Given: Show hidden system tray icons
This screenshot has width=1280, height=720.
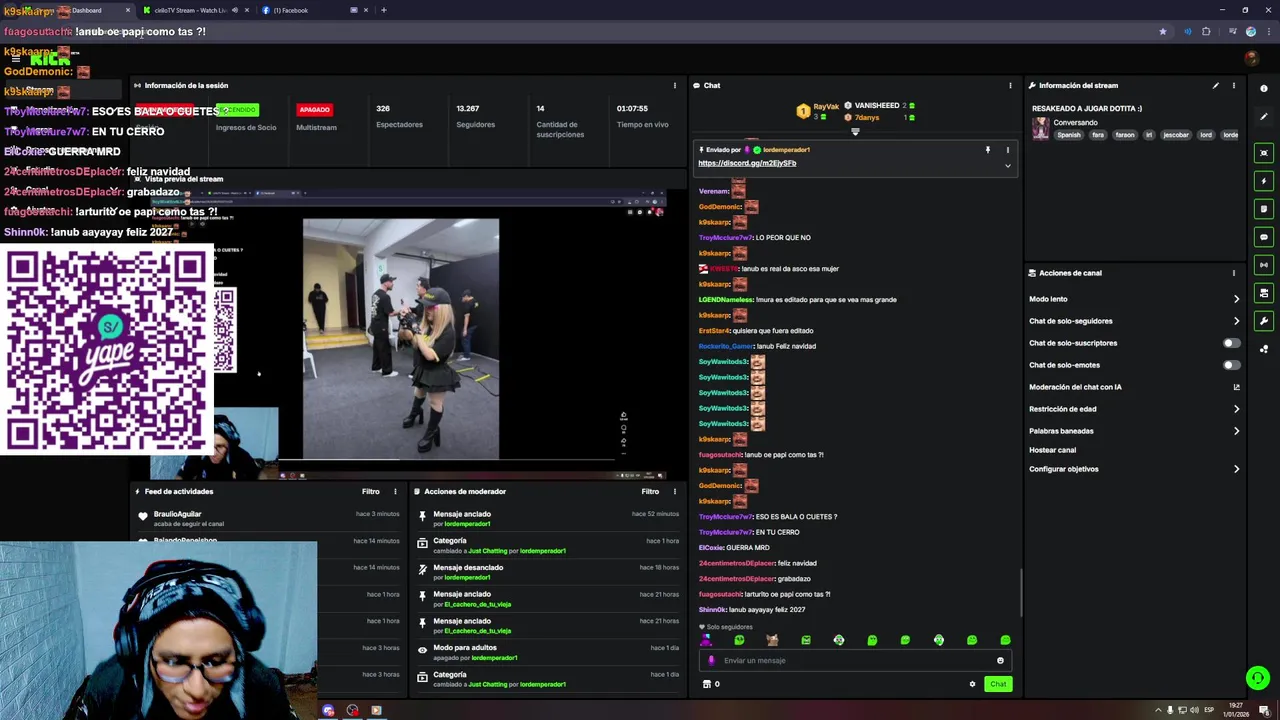Looking at the screenshot, I should (1158, 710).
